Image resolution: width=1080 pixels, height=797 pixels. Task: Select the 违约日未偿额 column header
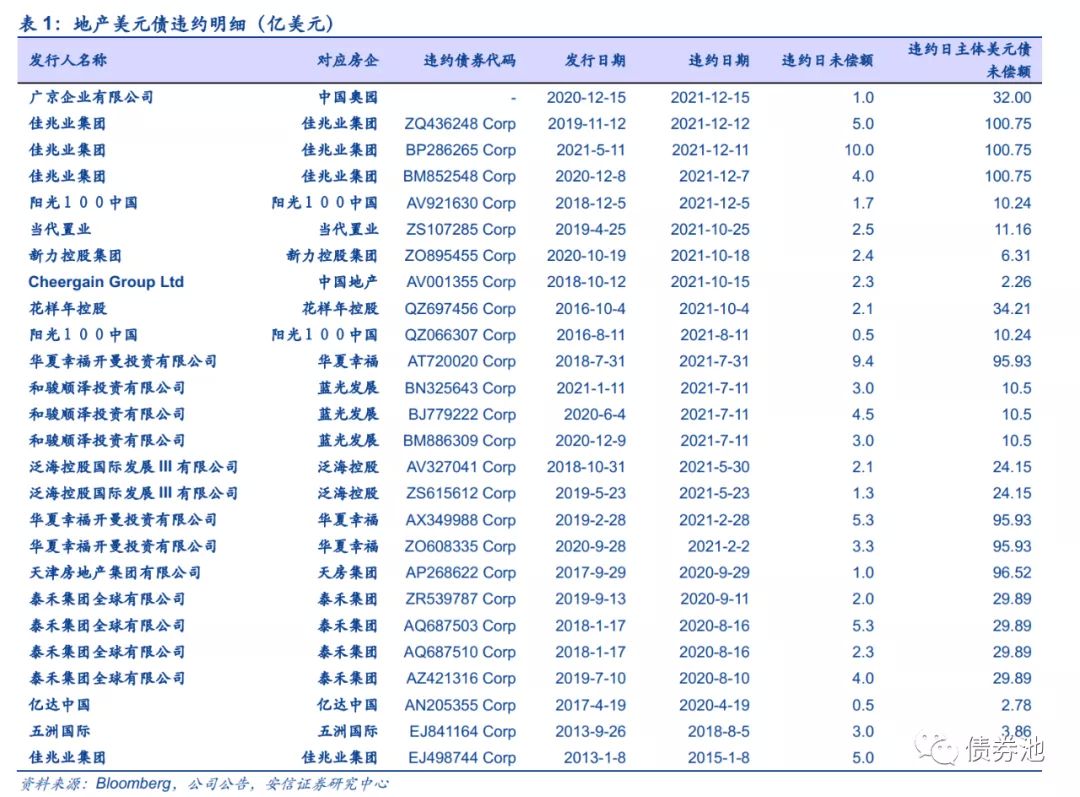827,60
